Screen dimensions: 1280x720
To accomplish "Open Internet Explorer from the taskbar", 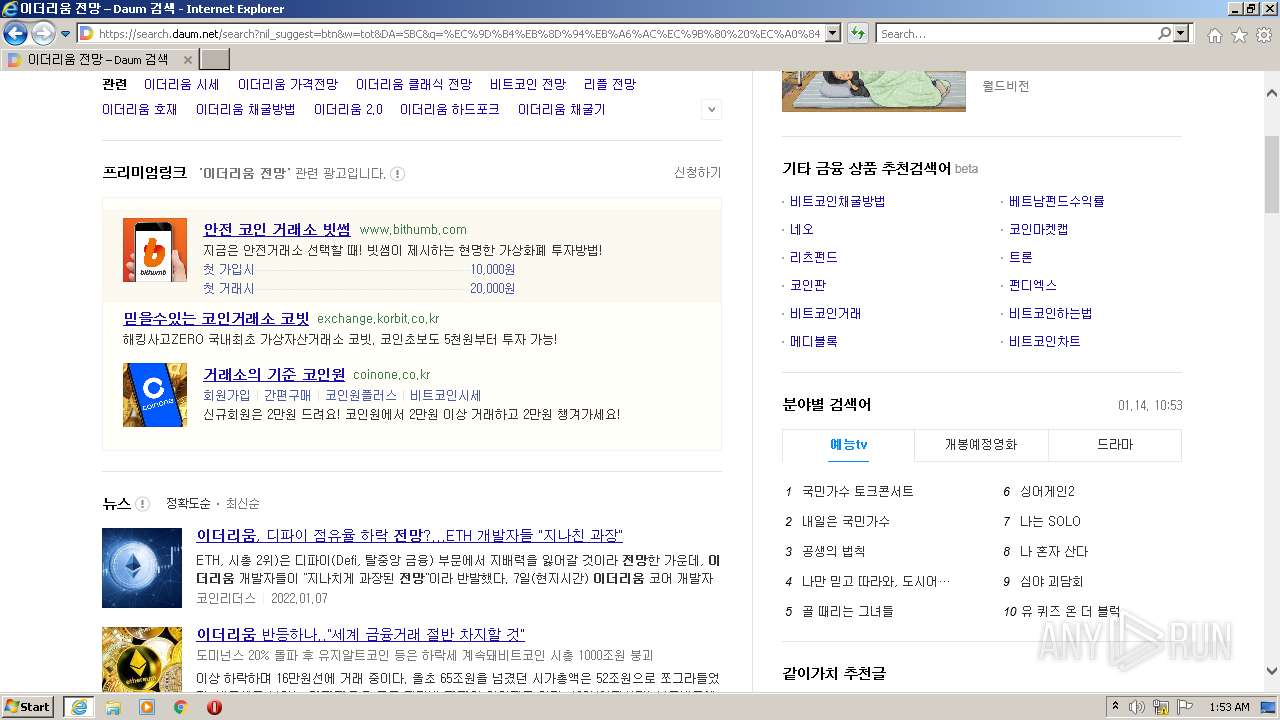I will pos(78,707).
